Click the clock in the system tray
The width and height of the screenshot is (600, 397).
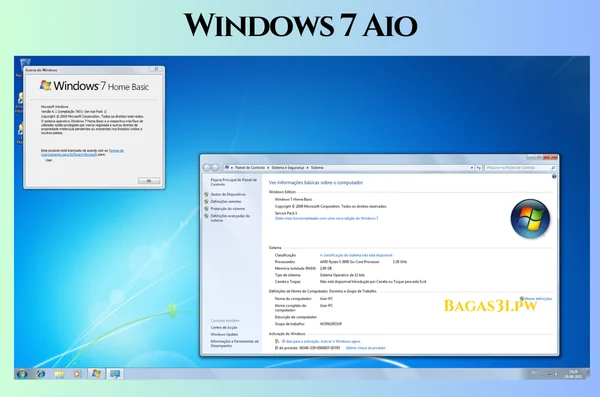pos(573,374)
